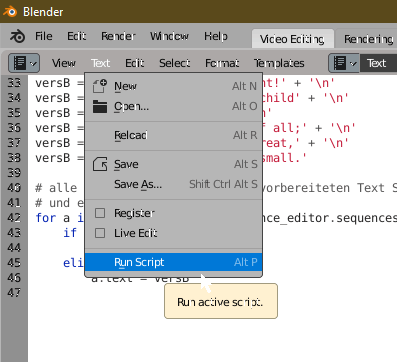Expand the text datablock dropdown arrow

(x=353, y=63)
